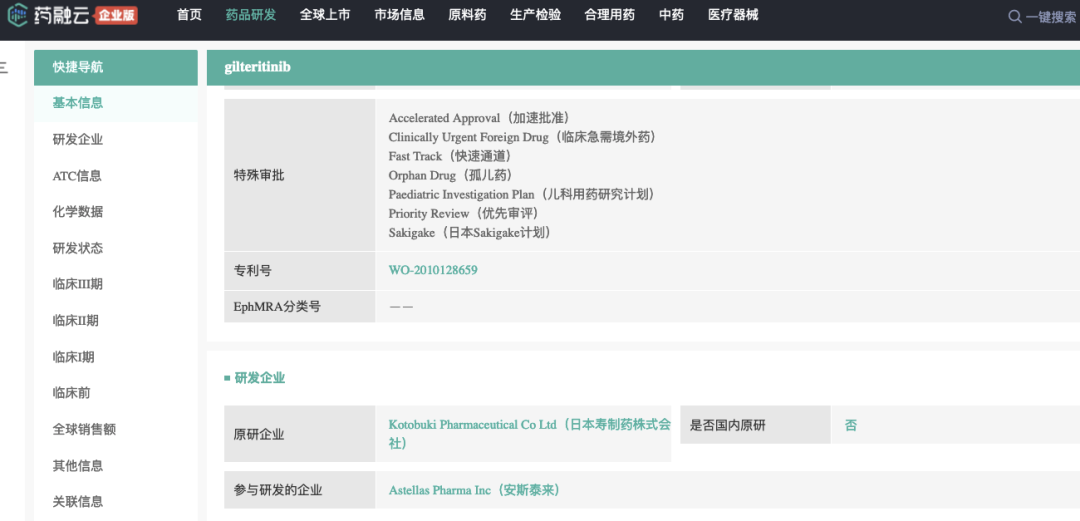Click the 专利号 label cell
The width and height of the screenshot is (1080, 521).
tap(300, 271)
